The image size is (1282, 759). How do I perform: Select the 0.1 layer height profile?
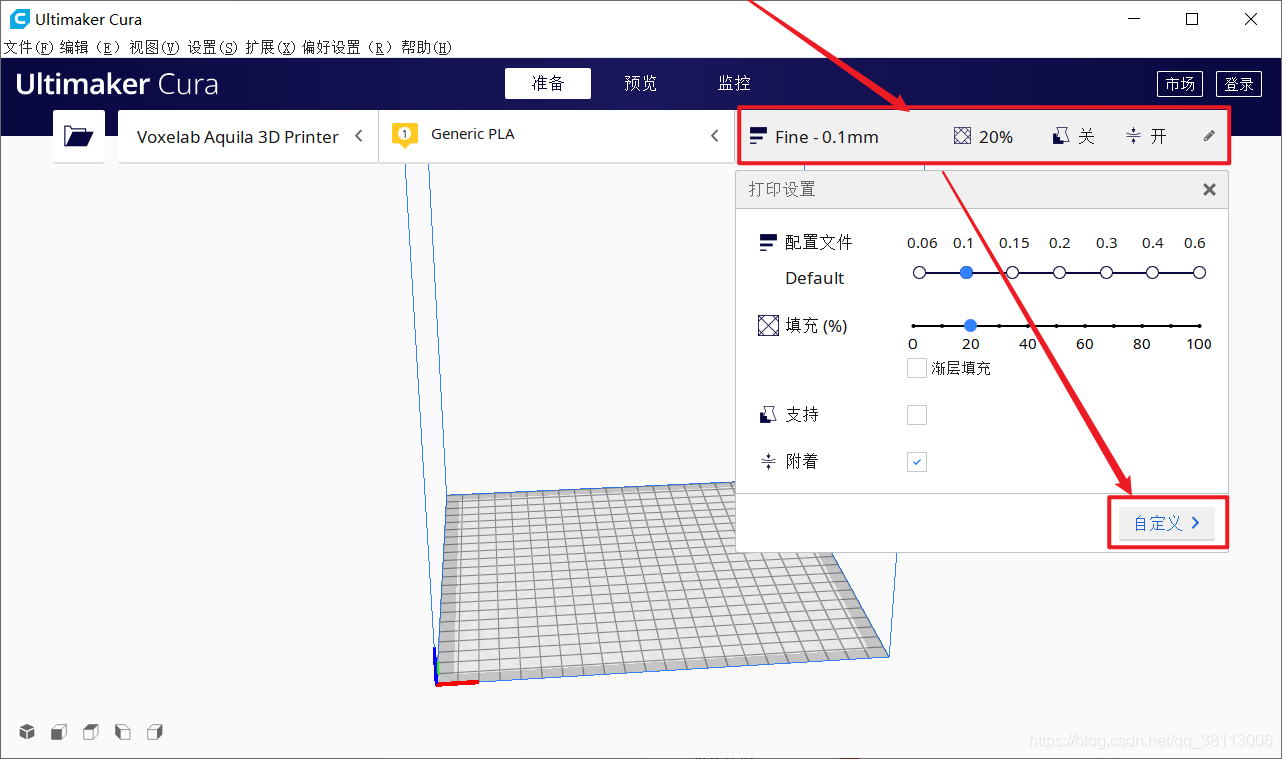966,272
